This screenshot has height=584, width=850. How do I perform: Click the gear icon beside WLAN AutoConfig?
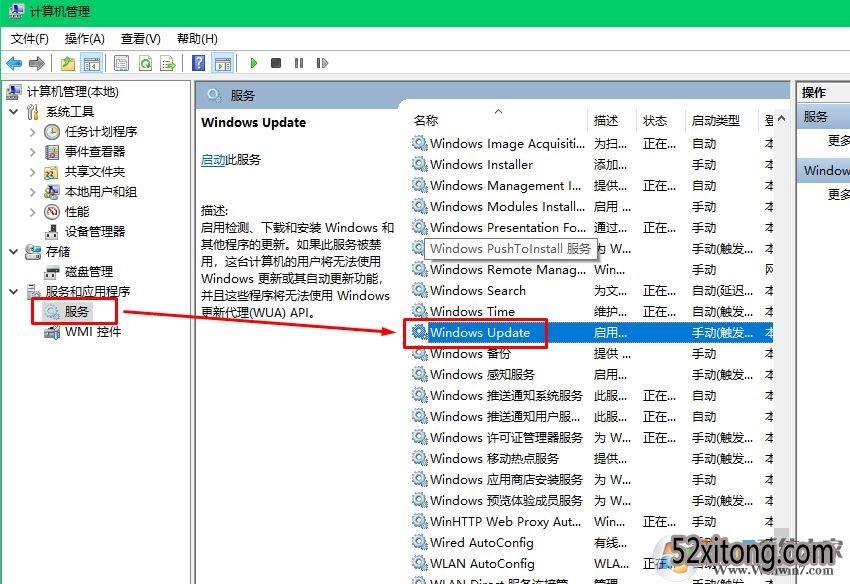point(419,563)
